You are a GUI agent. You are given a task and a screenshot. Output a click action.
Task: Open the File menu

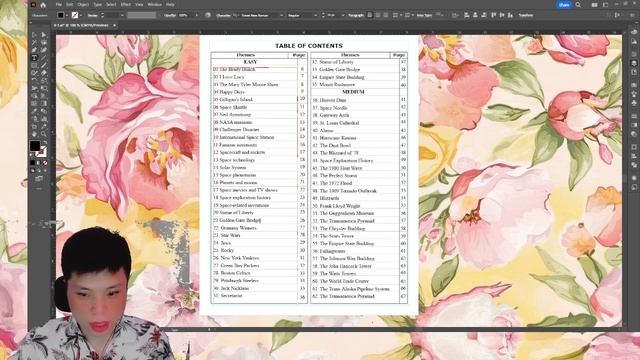[59, 5]
